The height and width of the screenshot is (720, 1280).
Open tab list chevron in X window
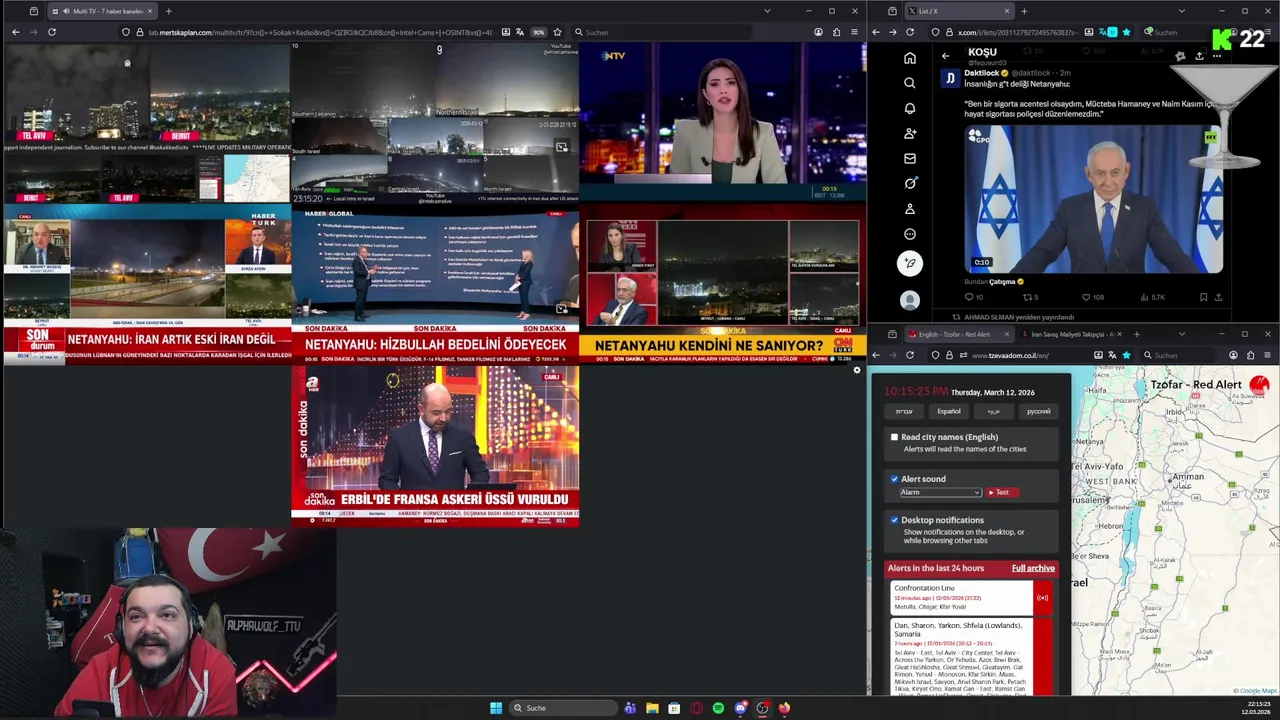click(1181, 11)
